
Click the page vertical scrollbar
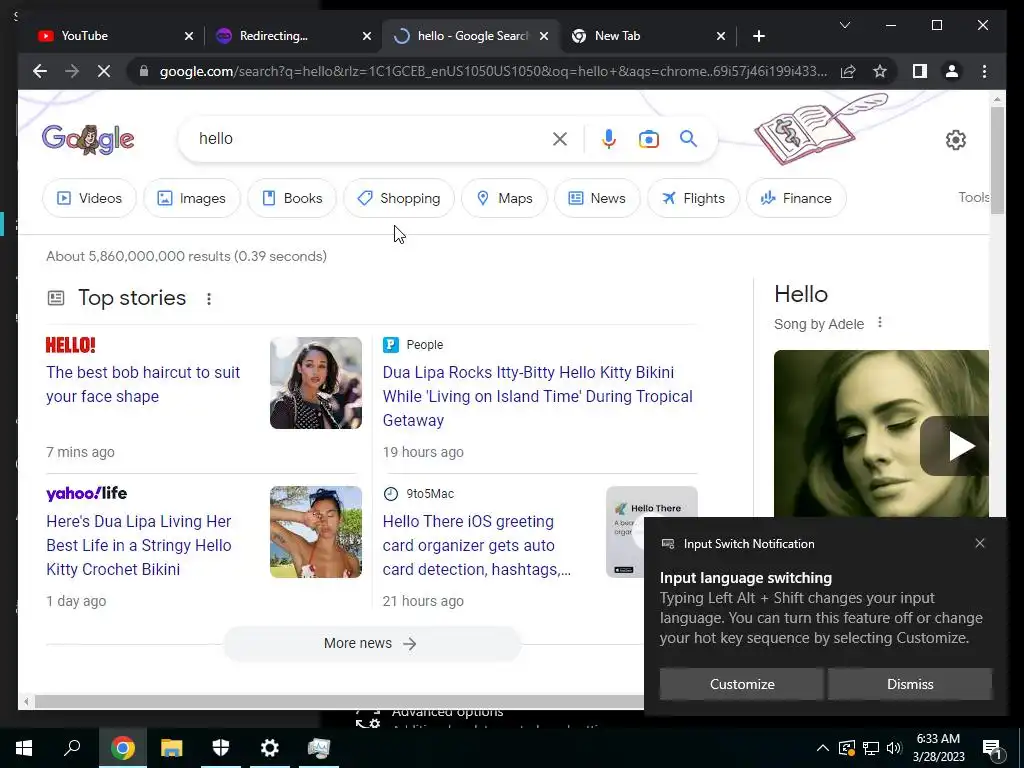[997, 159]
